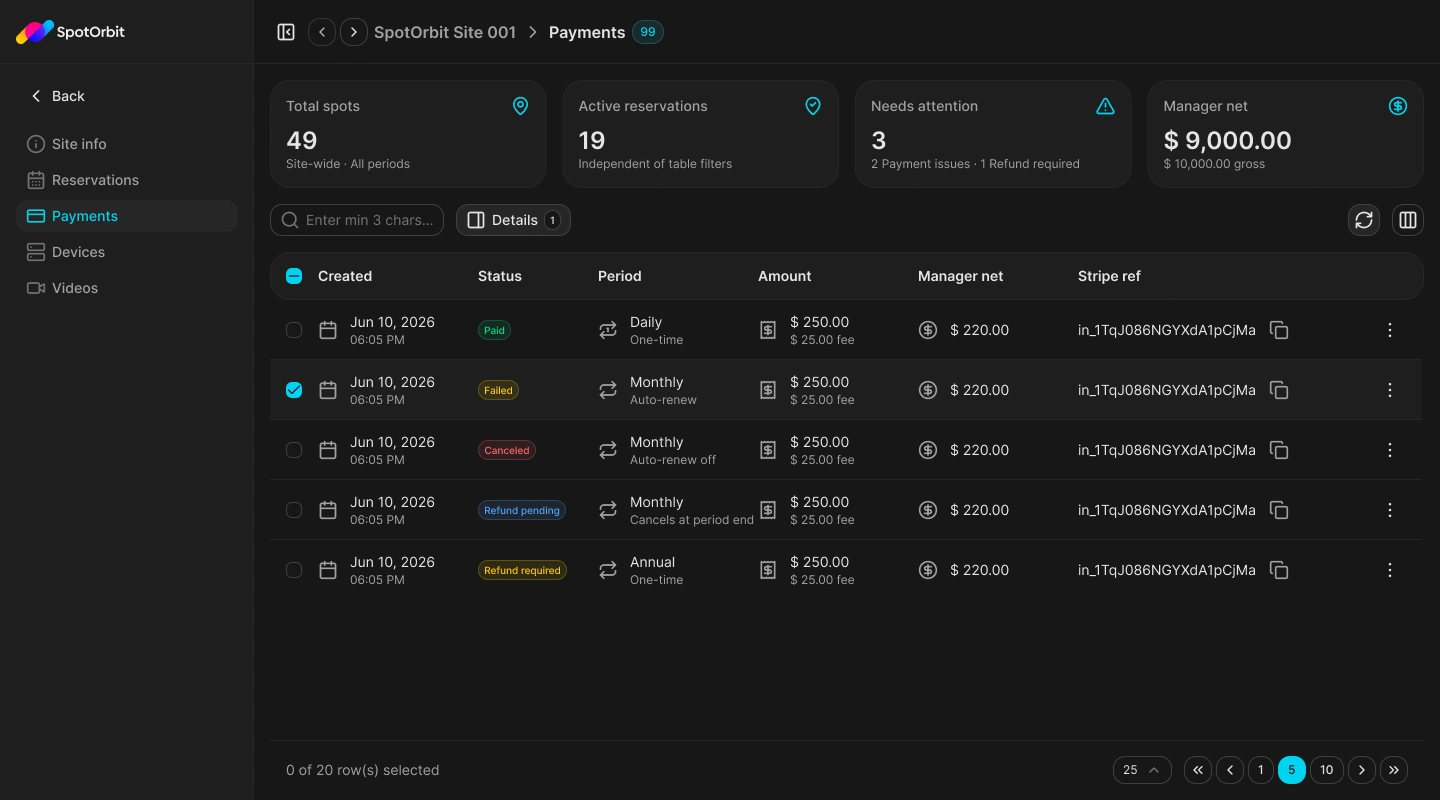The height and width of the screenshot is (800, 1440).
Task: Go forward using header right chevron
Action: coord(354,32)
